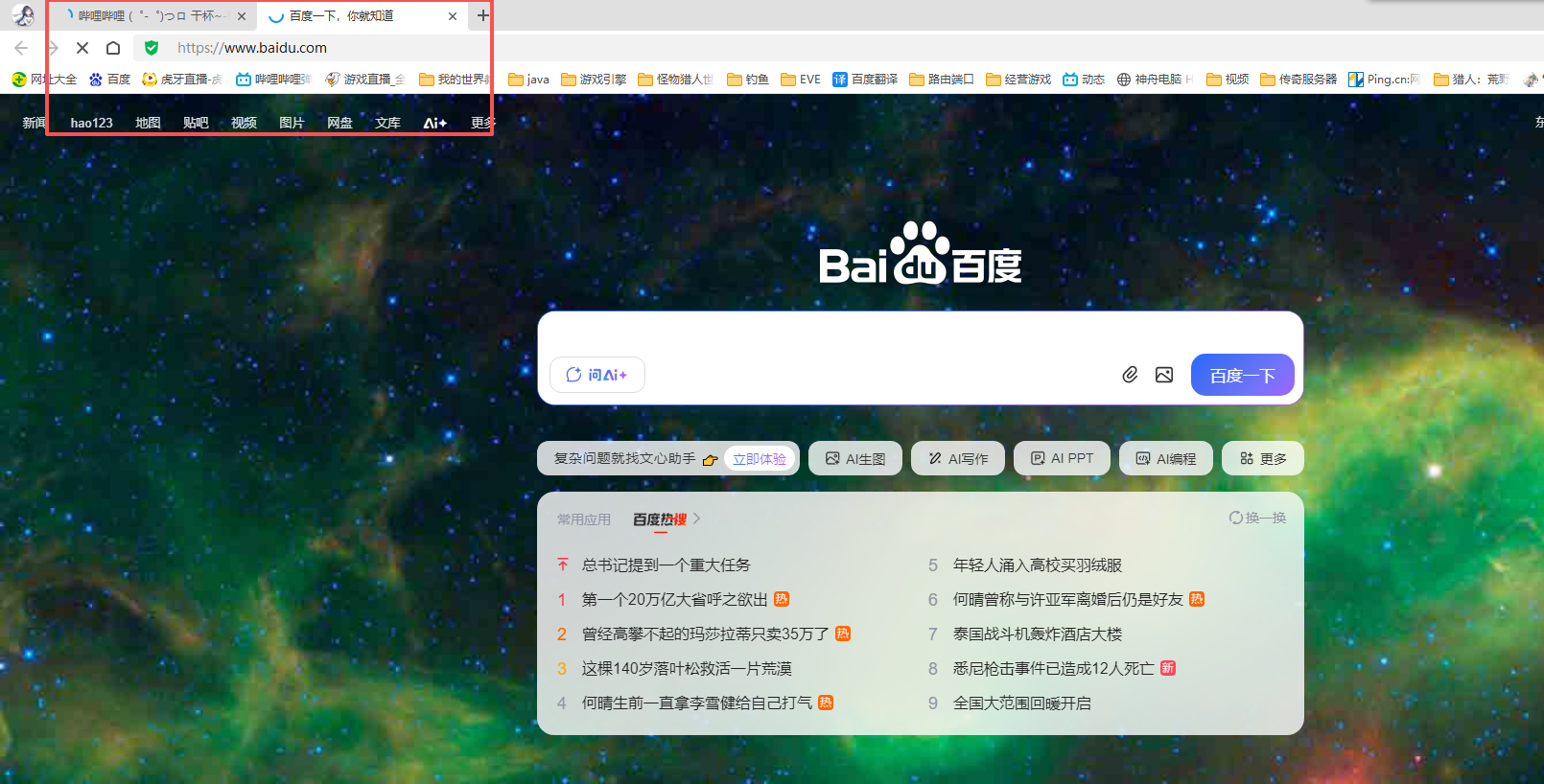The width and height of the screenshot is (1544, 784).
Task: Open 文库 in Baidu top navigation
Action: pyautogui.click(x=387, y=123)
